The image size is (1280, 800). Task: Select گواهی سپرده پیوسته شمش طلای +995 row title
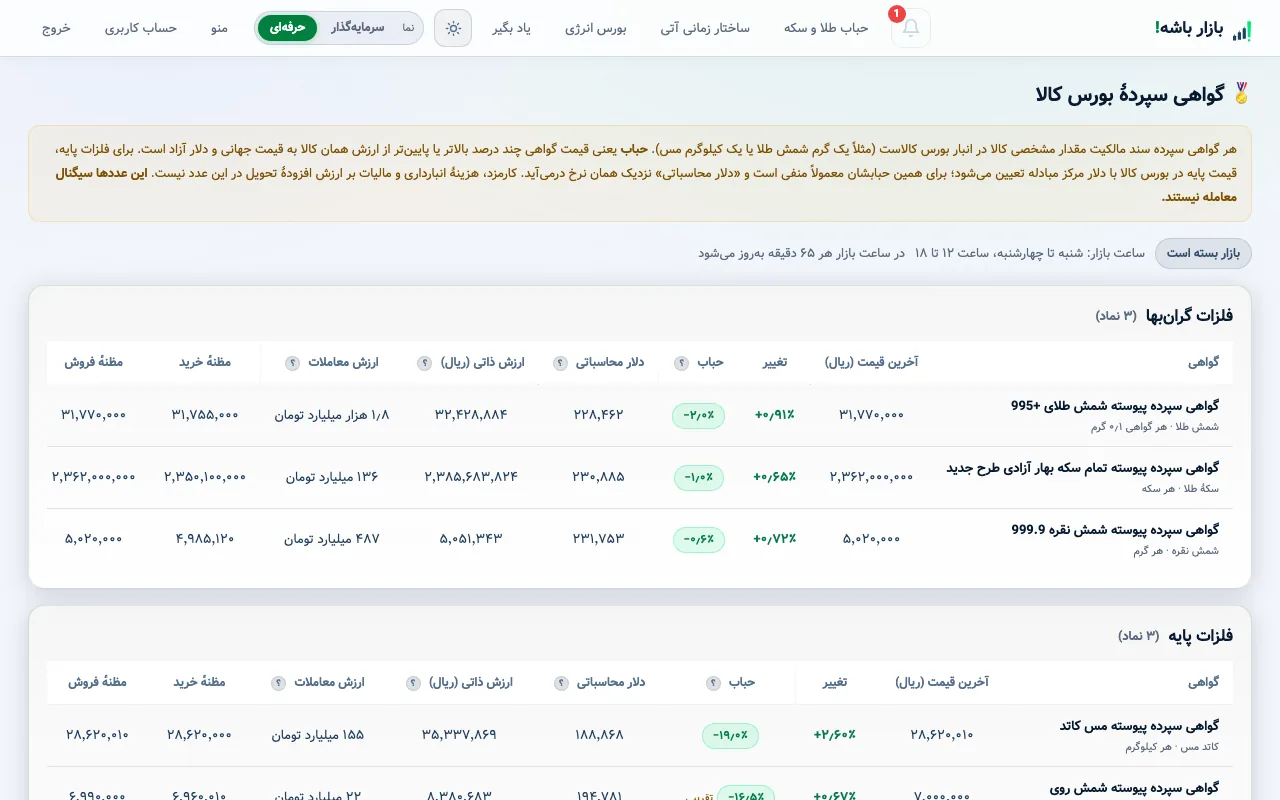[x=1115, y=406]
